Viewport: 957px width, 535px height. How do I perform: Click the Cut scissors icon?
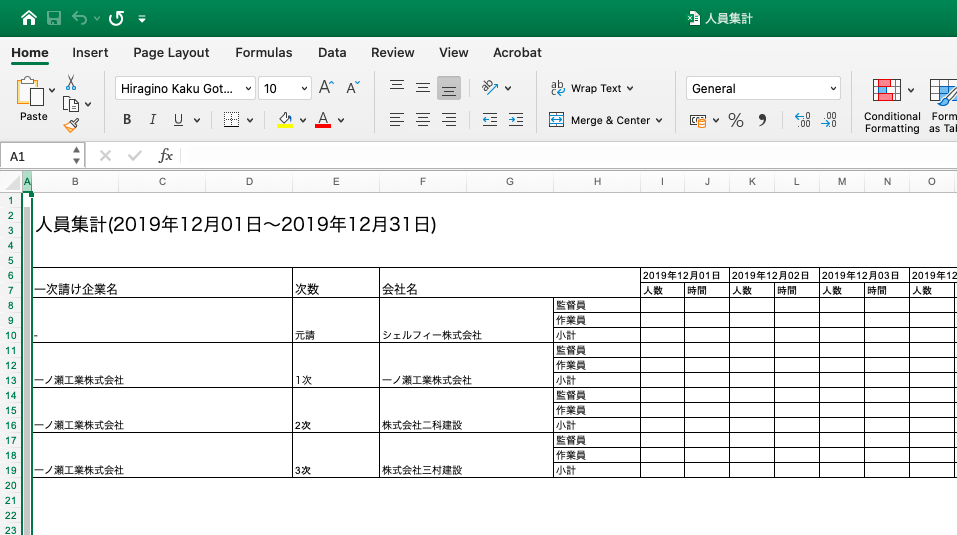(x=71, y=82)
